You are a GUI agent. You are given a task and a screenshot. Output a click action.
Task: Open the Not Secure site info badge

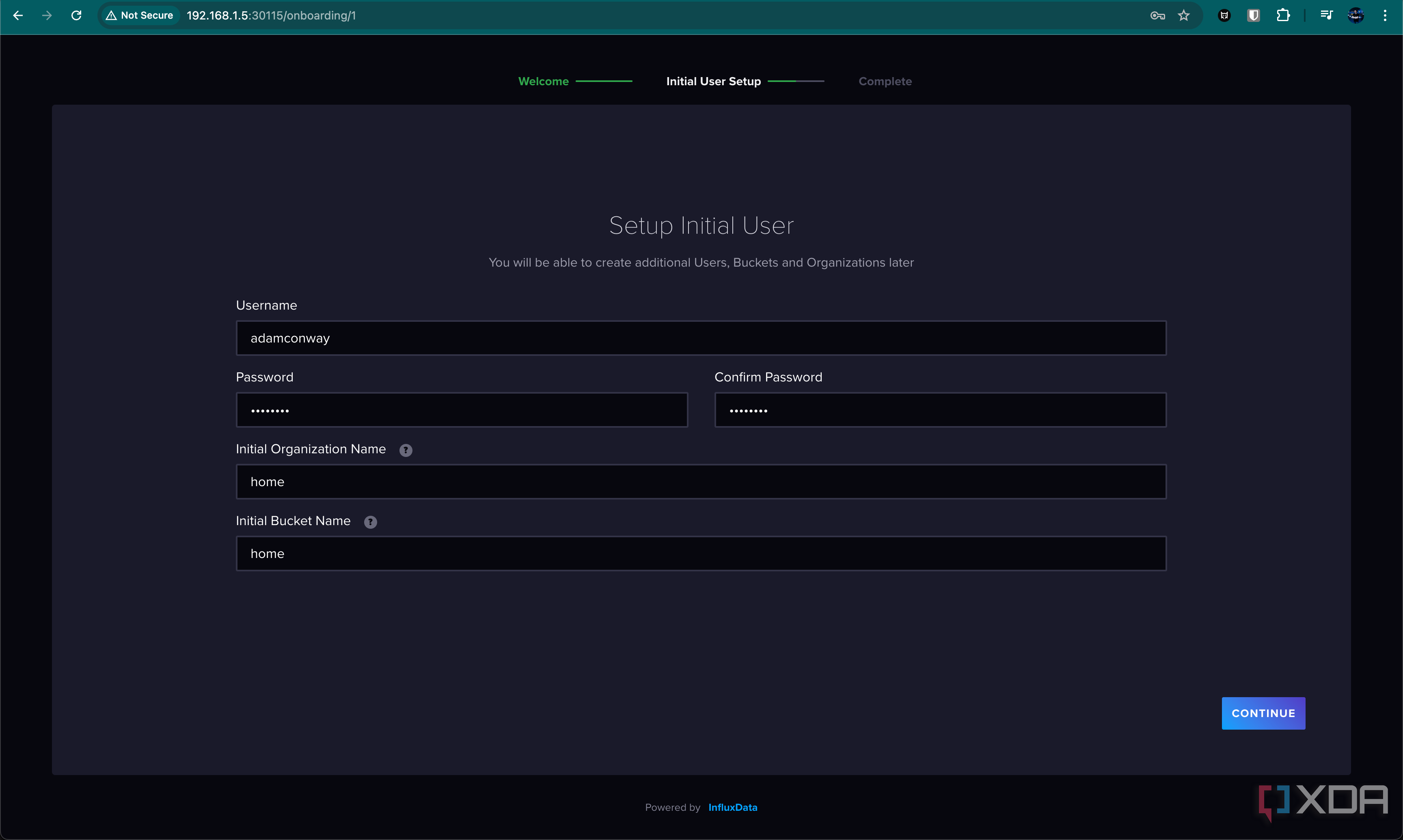(x=140, y=16)
